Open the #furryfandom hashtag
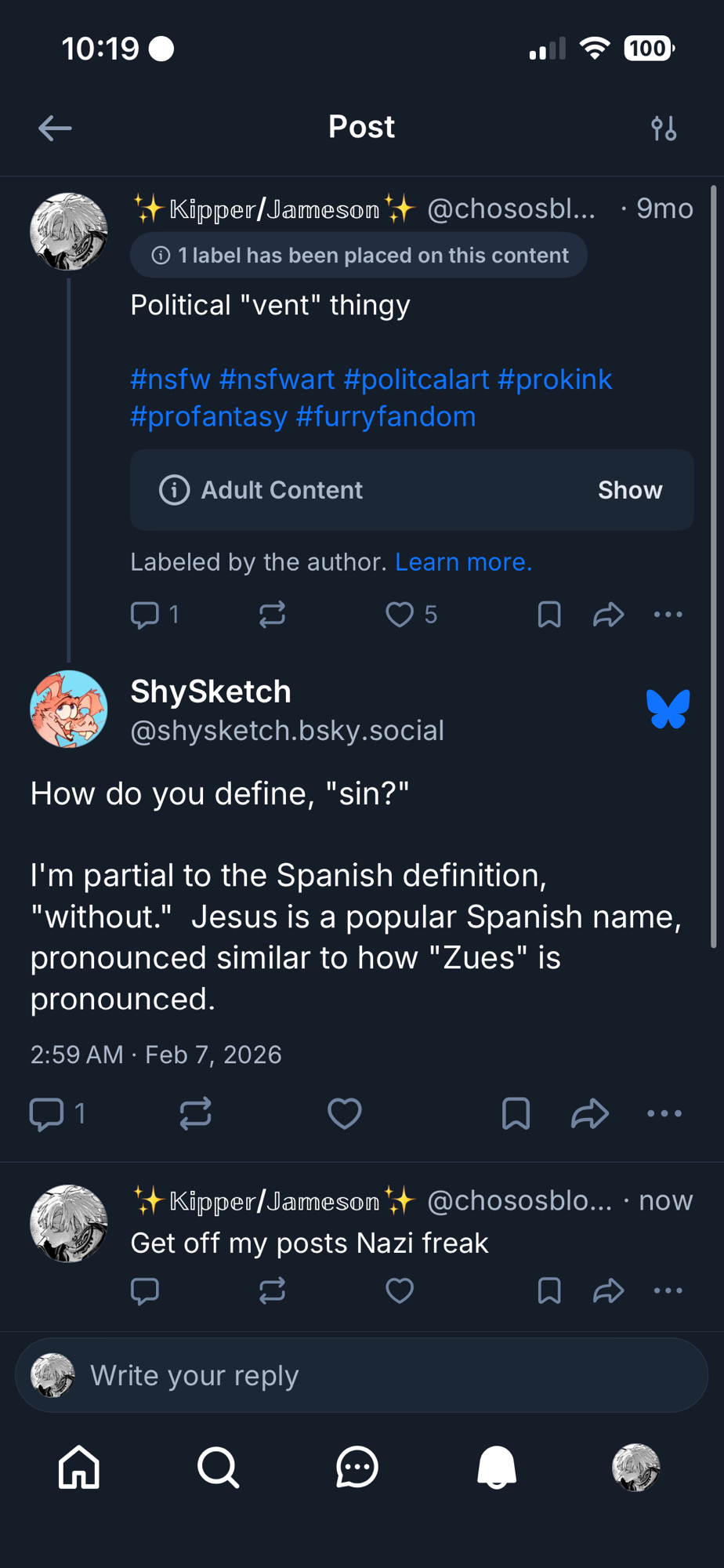The image size is (724, 1568). tap(386, 416)
